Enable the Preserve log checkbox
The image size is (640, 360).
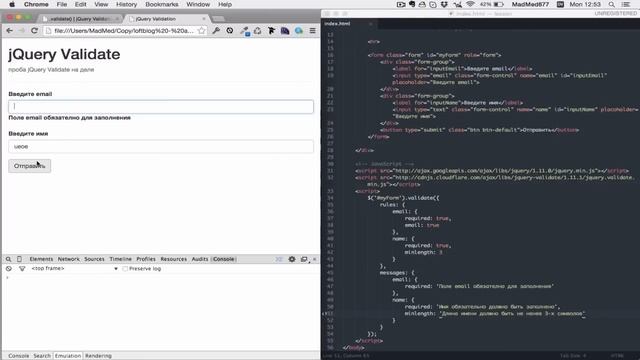[125, 269]
